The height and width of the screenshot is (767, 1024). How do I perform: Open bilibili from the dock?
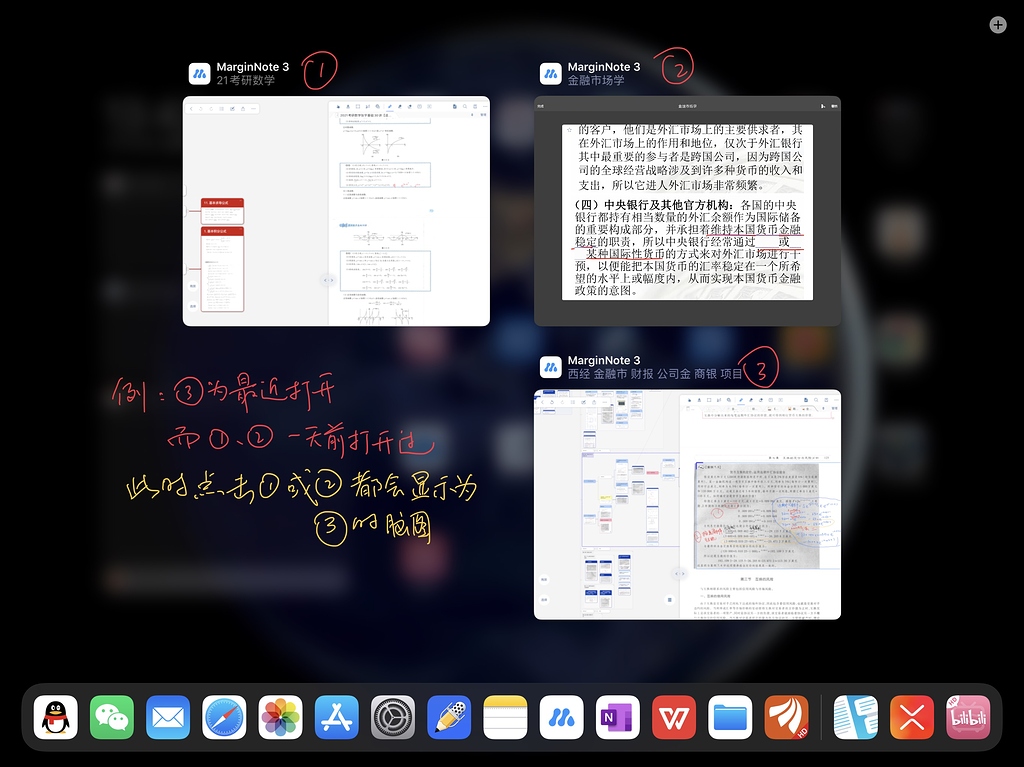tap(967, 717)
